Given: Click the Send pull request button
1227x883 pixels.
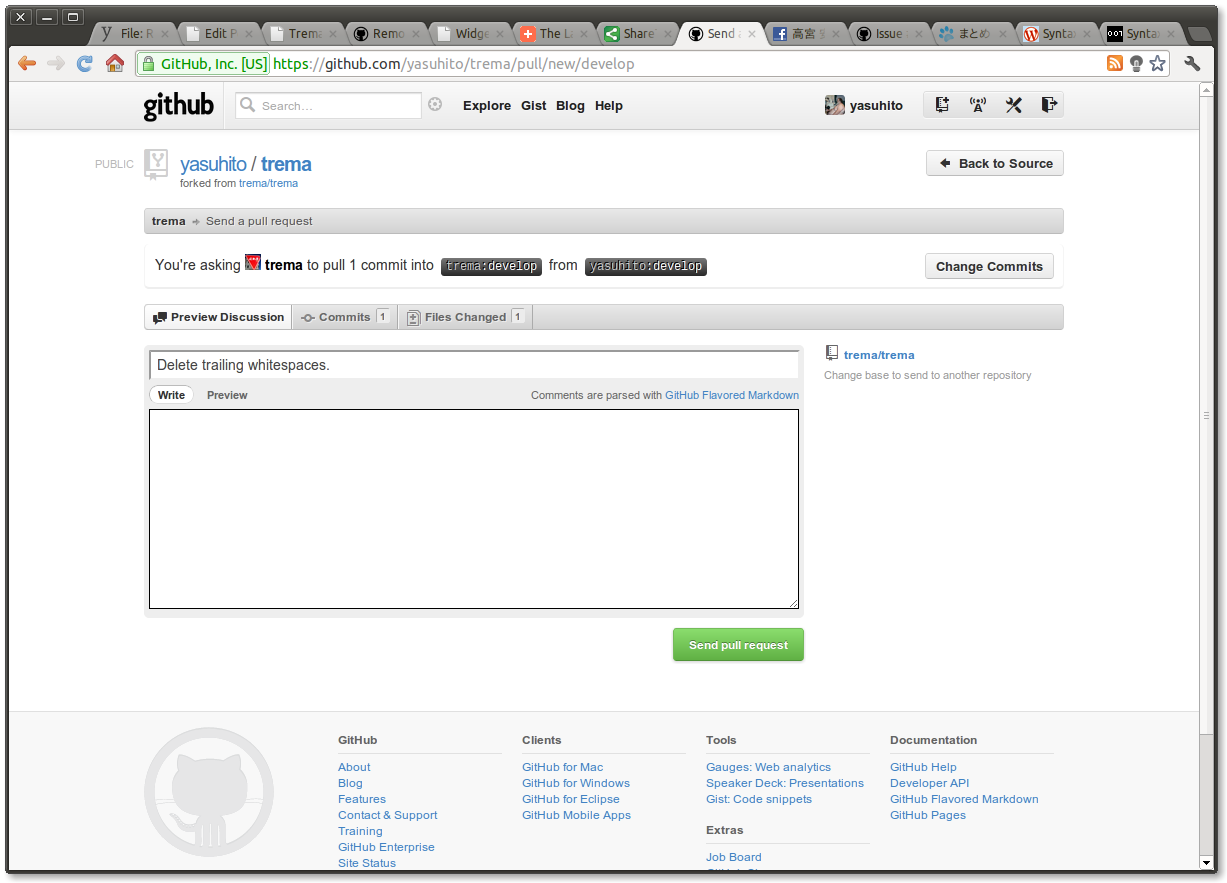Looking at the screenshot, I should 738,645.
